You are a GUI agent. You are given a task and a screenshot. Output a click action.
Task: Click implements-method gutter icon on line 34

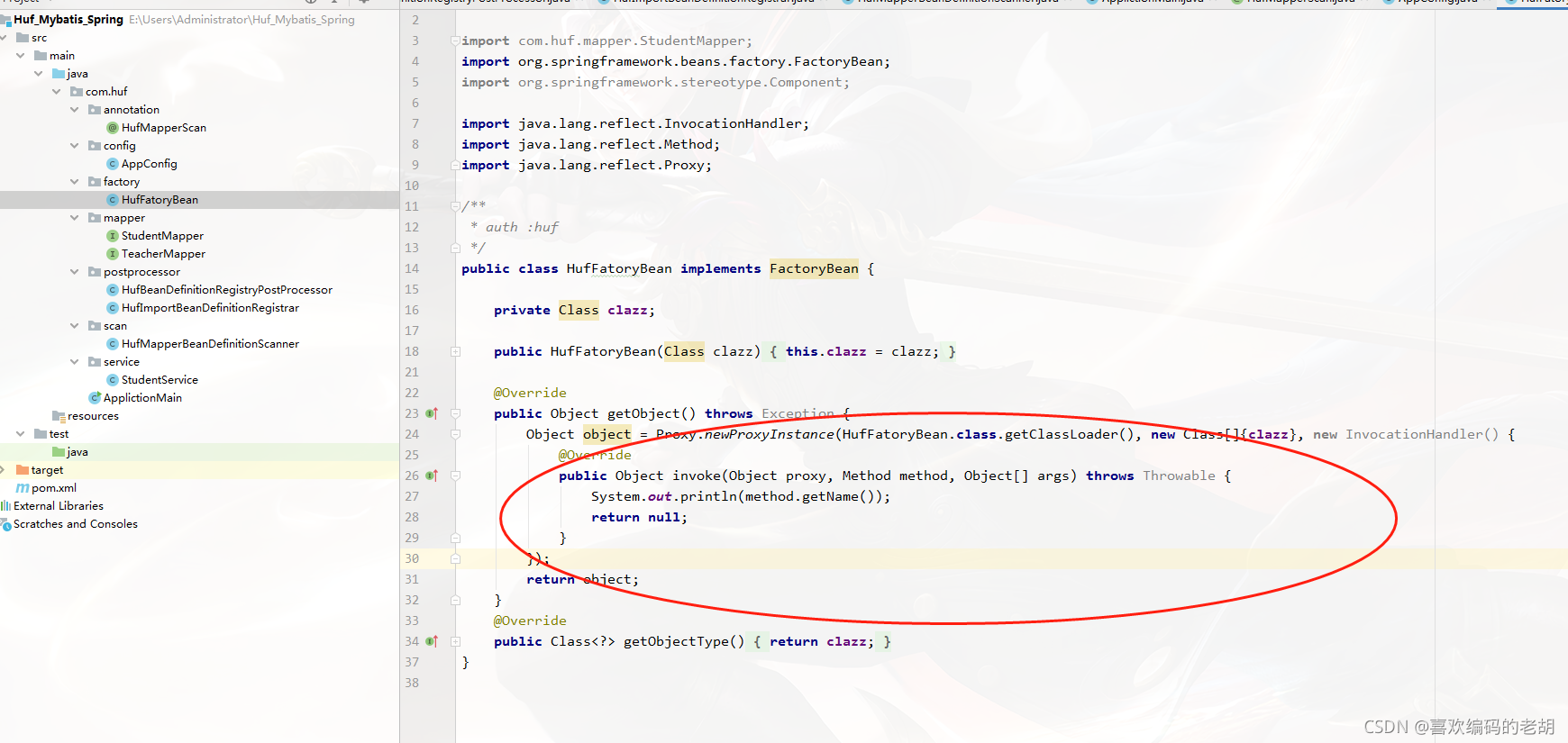tap(432, 641)
